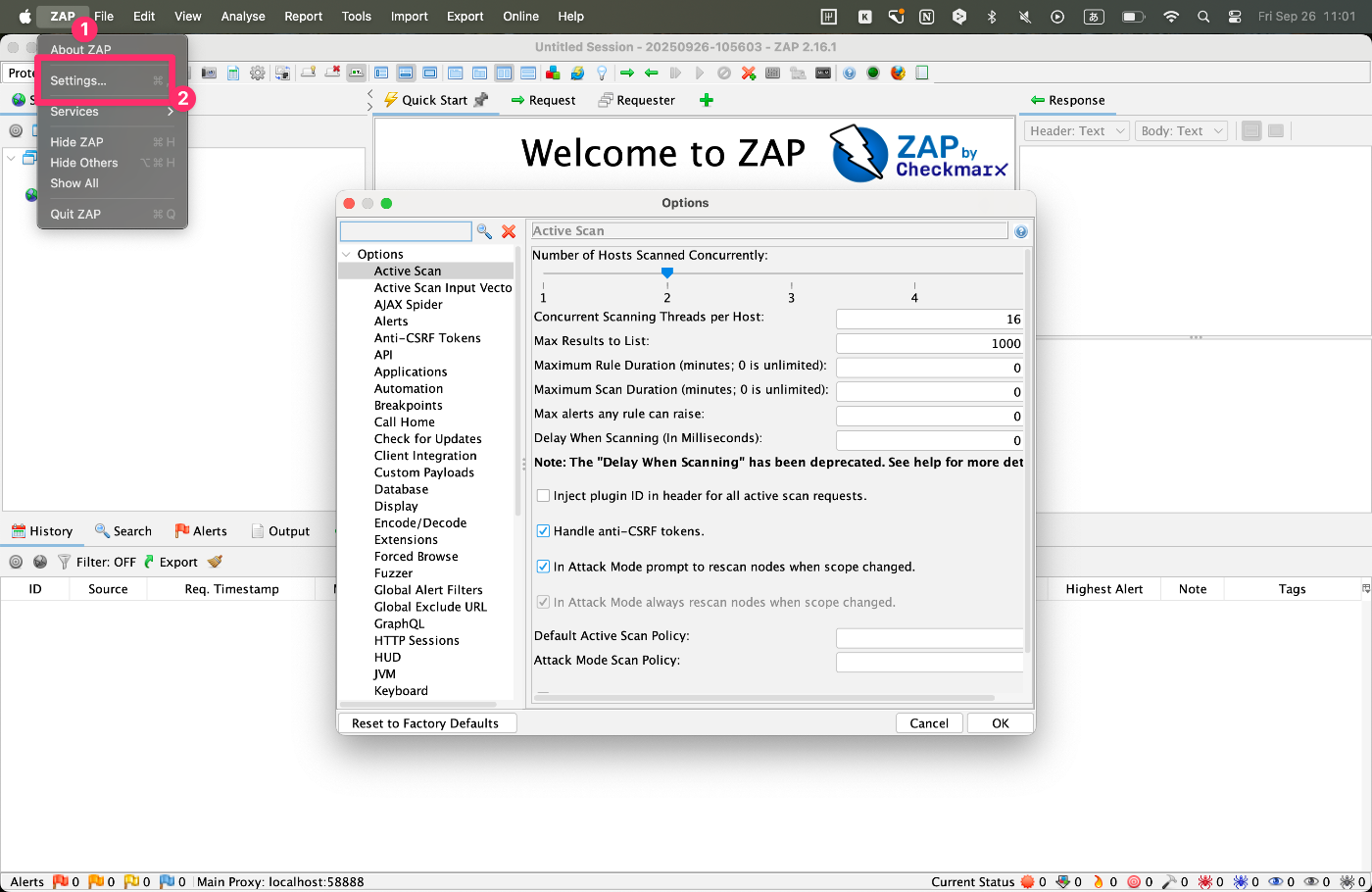Click the globe link icon in History toolbar
The width and height of the screenshot is (1372, 892).
(x=40, y=562)
